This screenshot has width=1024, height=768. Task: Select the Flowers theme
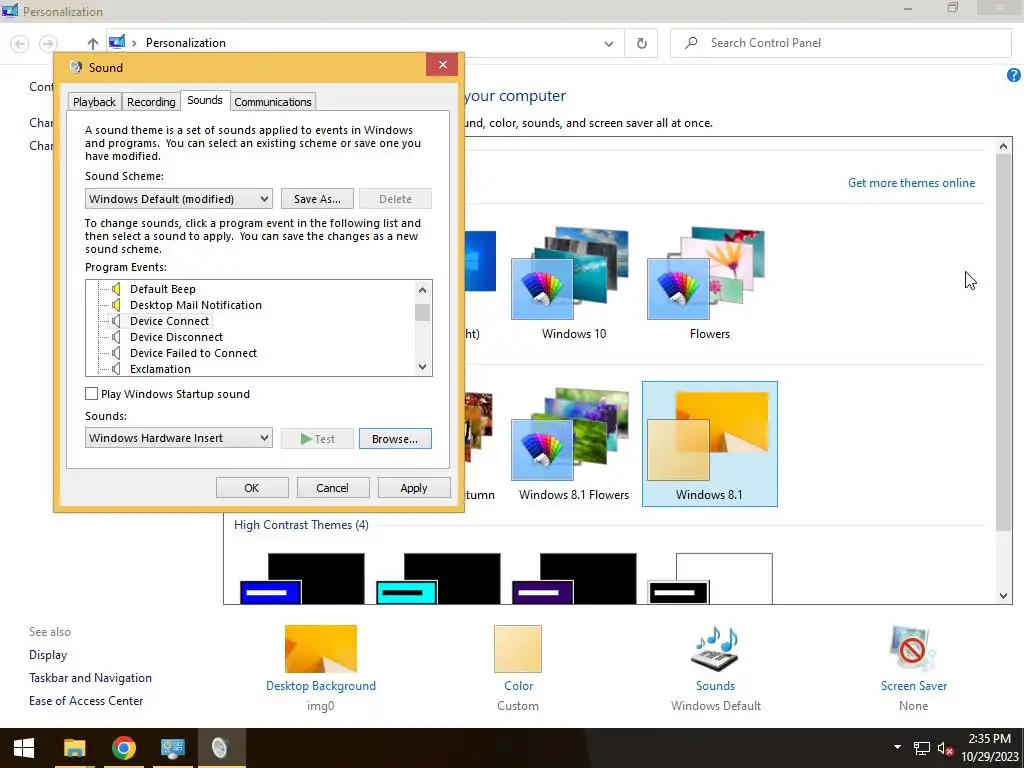(709, 283)
